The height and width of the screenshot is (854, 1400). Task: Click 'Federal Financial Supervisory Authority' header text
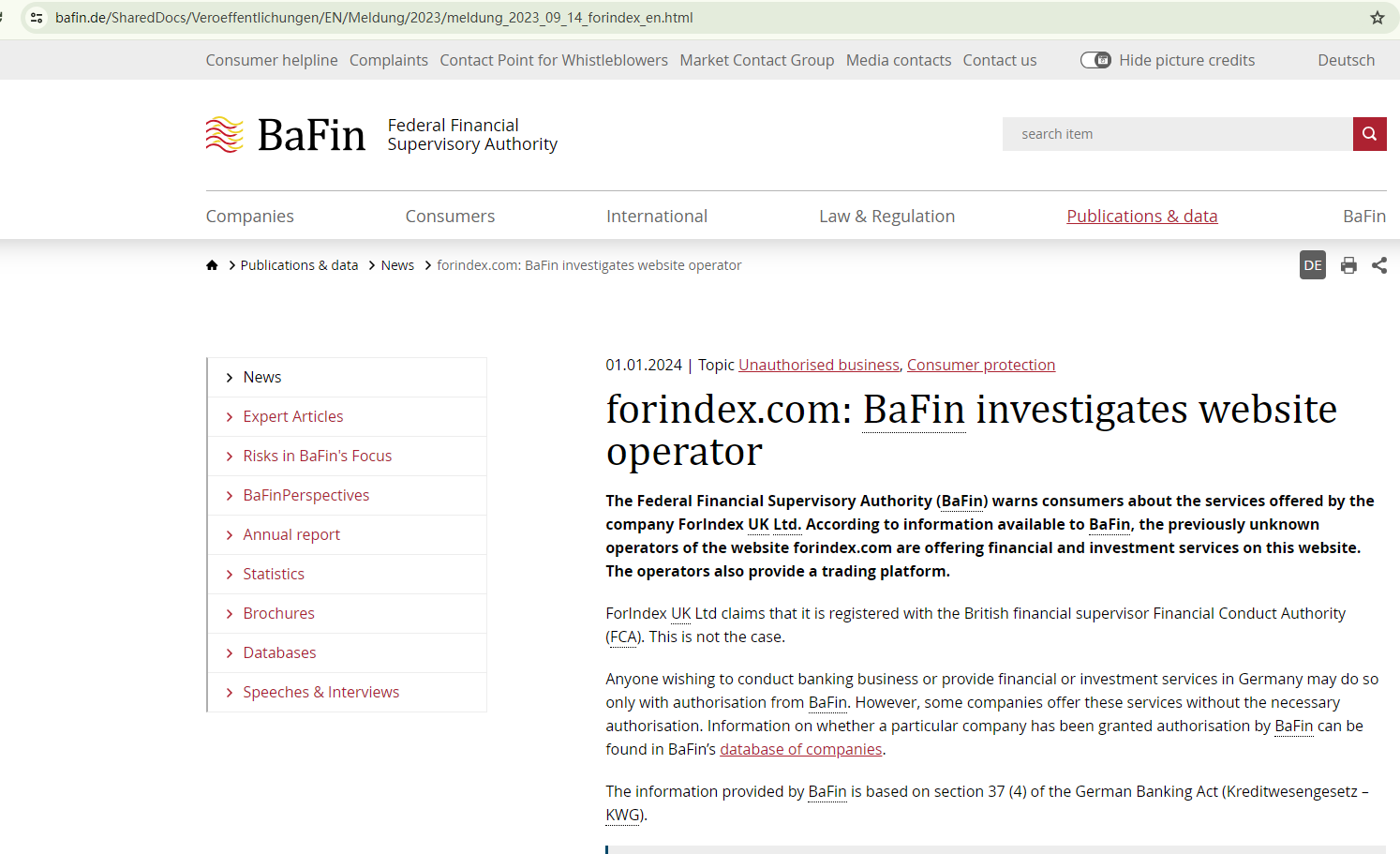[472, 134]
